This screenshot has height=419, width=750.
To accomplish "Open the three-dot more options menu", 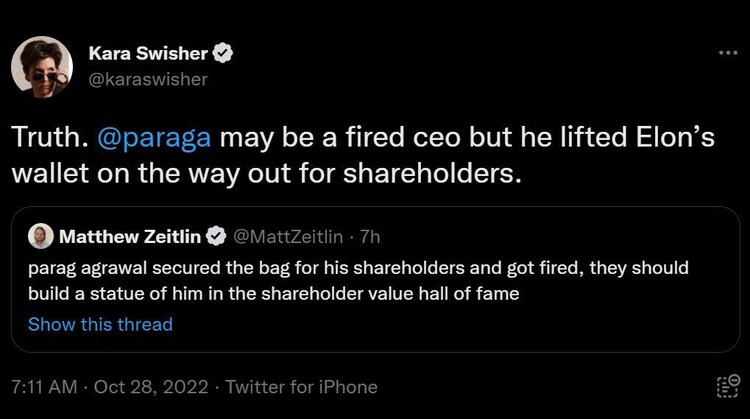I will coord(727,52).
